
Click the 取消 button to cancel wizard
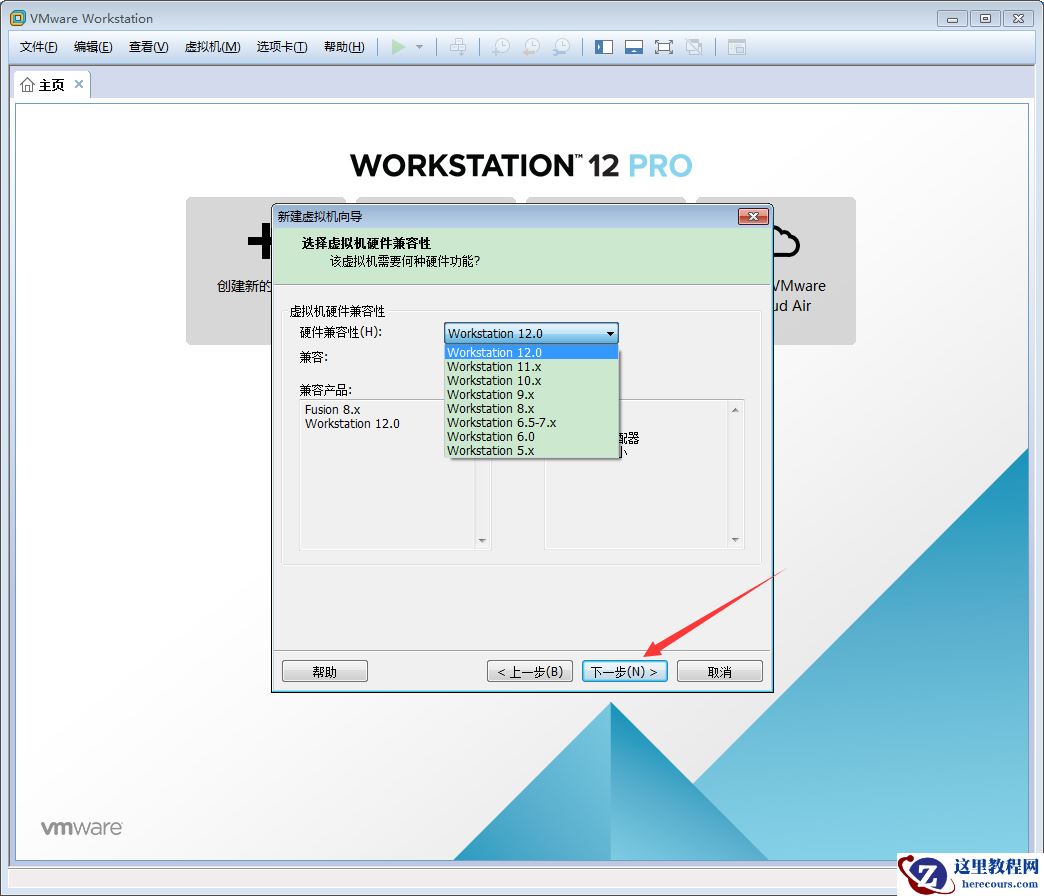719,671
